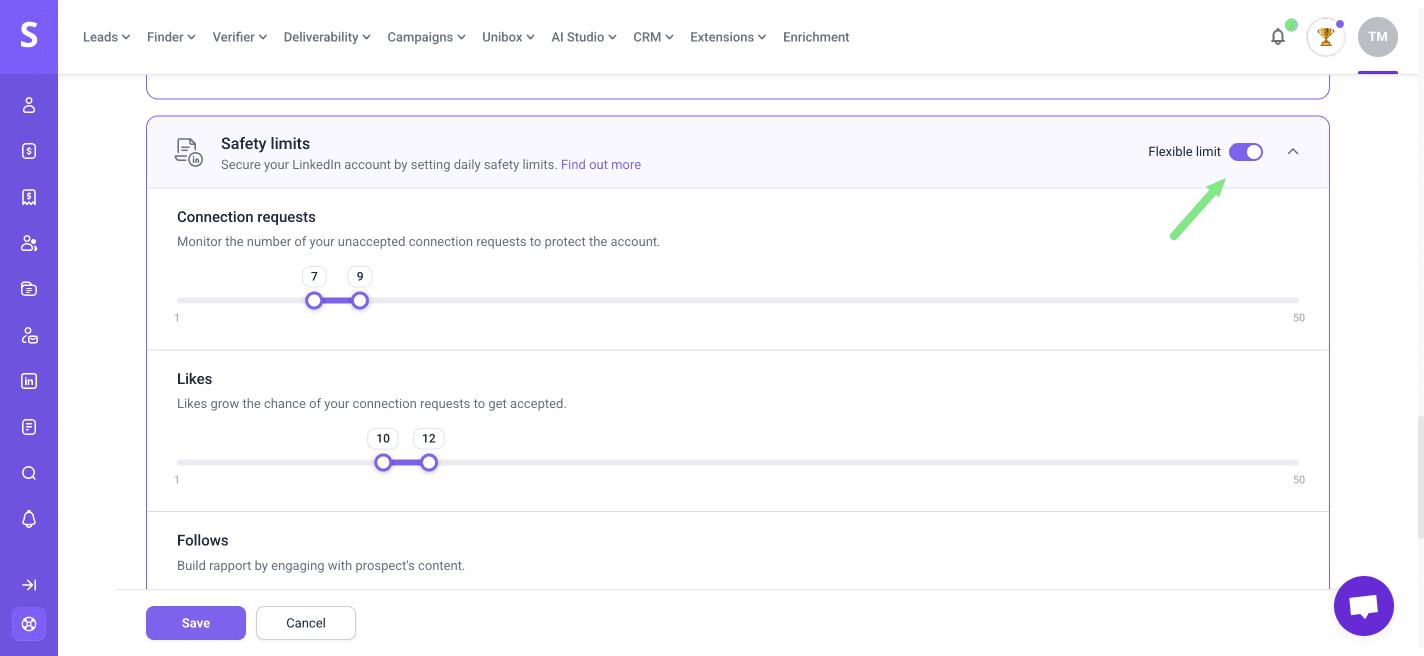
Task: Expand the Campaigns dropdown menu
Action: 426,37
